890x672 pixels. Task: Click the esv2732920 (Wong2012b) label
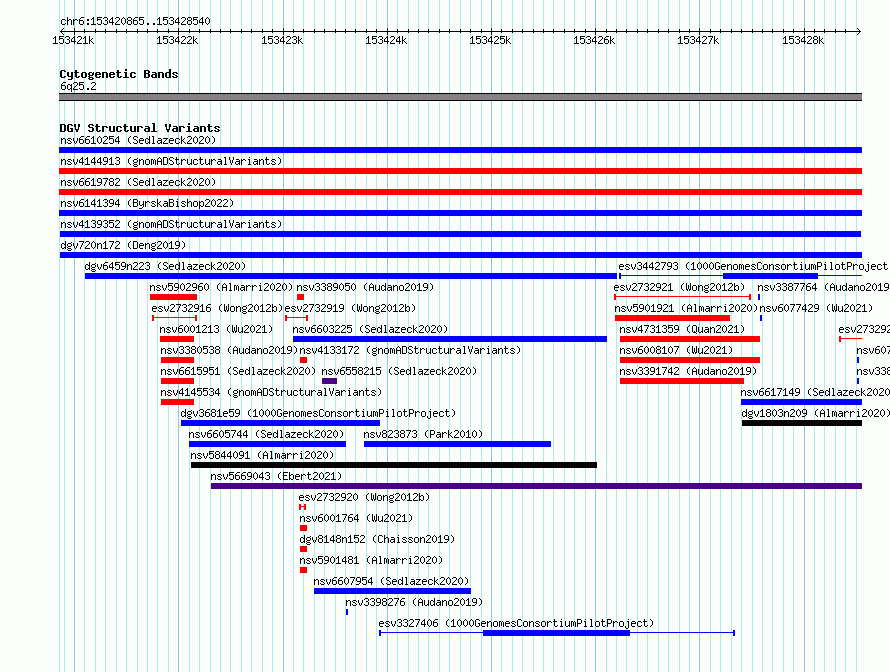pos(364,497)
